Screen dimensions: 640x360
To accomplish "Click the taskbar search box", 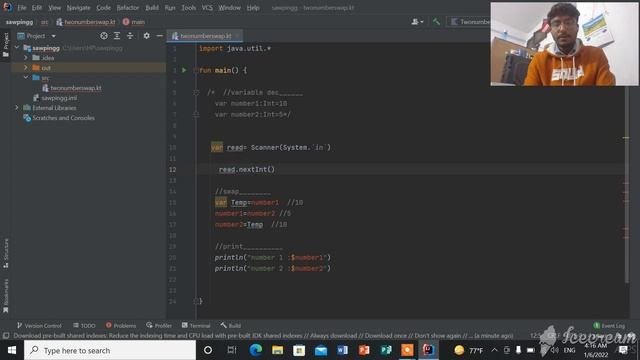I will pyautogui.click(x=110, y=350).
